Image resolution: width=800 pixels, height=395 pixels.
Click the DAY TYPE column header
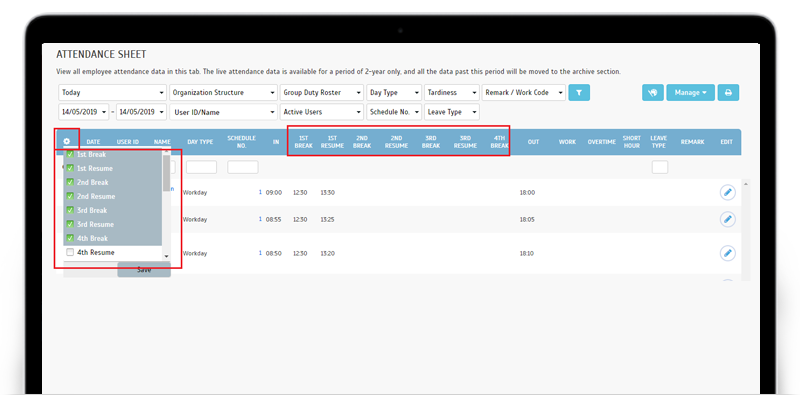pos(200,142)
